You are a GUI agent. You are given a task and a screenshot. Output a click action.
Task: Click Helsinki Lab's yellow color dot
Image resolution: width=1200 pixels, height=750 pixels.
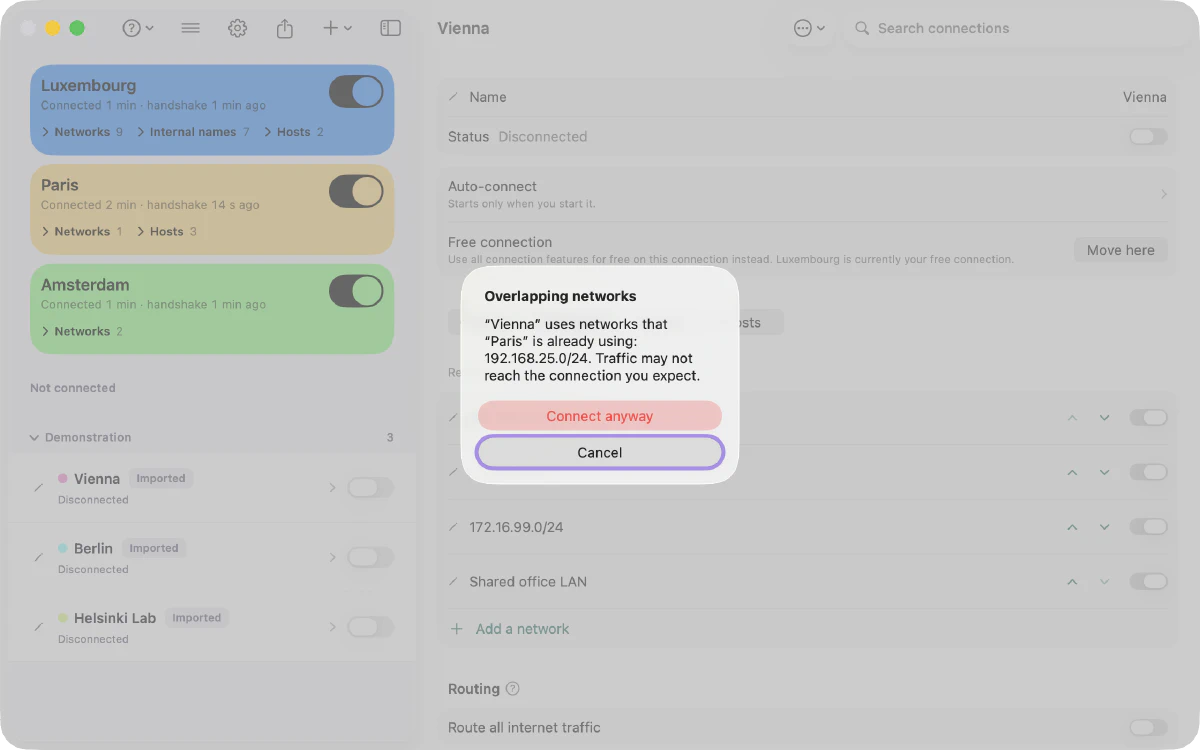click(x=63, y=618)
